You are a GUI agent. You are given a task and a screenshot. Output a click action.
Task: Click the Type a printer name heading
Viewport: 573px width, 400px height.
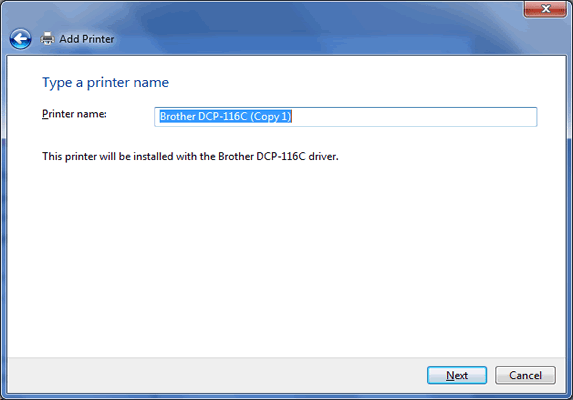(x=105, y=83)
